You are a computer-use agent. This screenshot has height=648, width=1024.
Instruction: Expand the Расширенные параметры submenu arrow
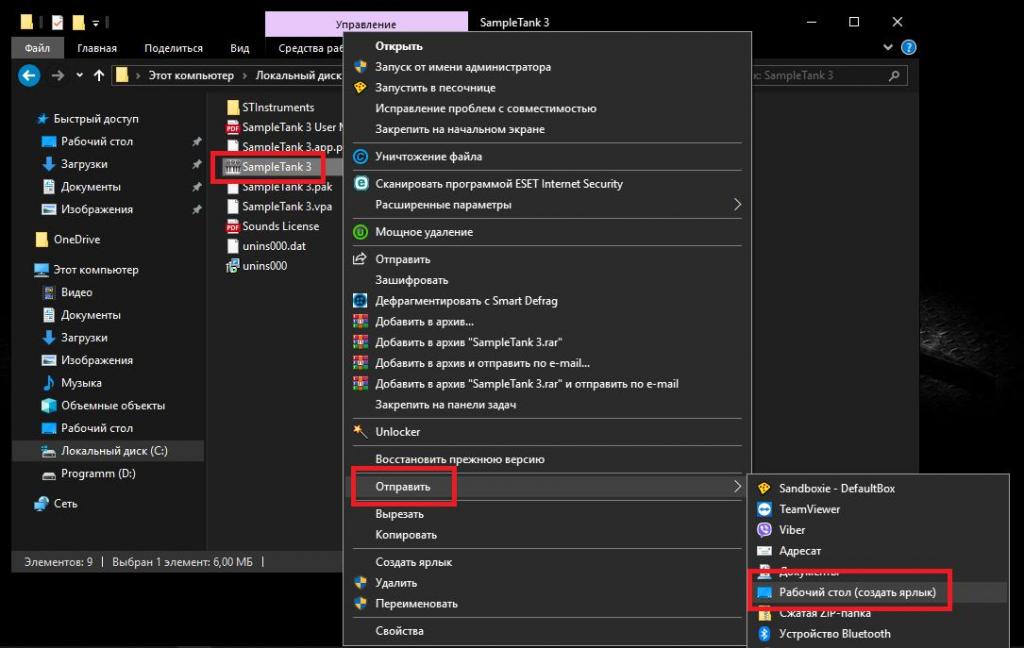click(x=737, y=204)
